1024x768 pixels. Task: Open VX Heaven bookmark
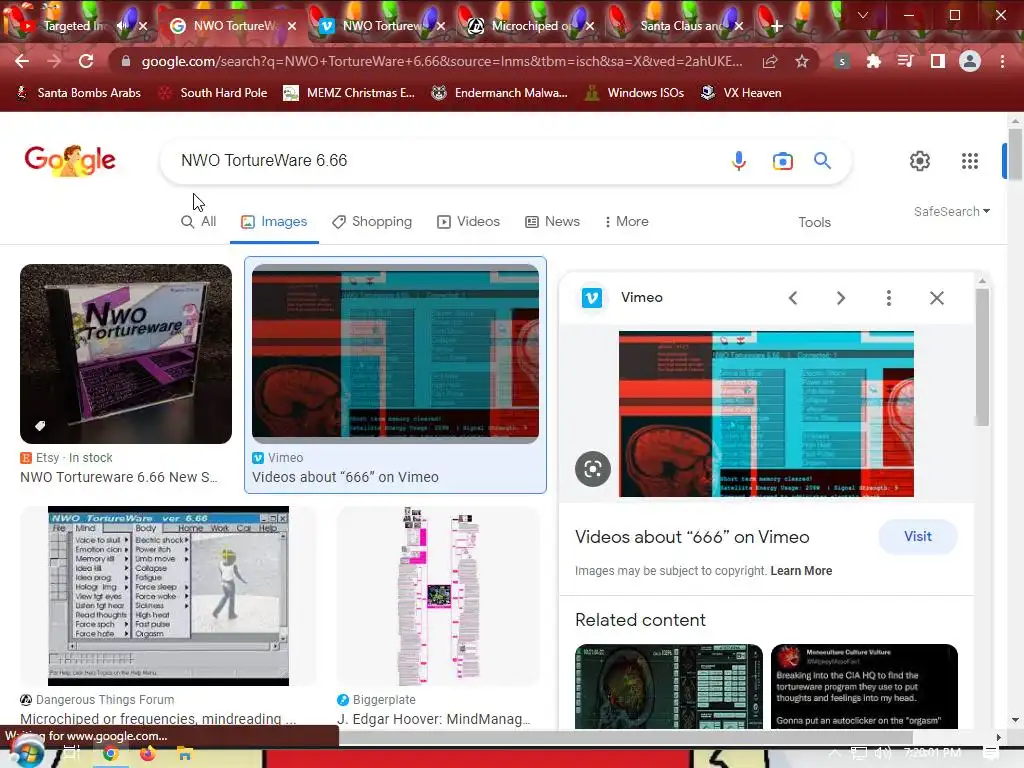(741, 93)
